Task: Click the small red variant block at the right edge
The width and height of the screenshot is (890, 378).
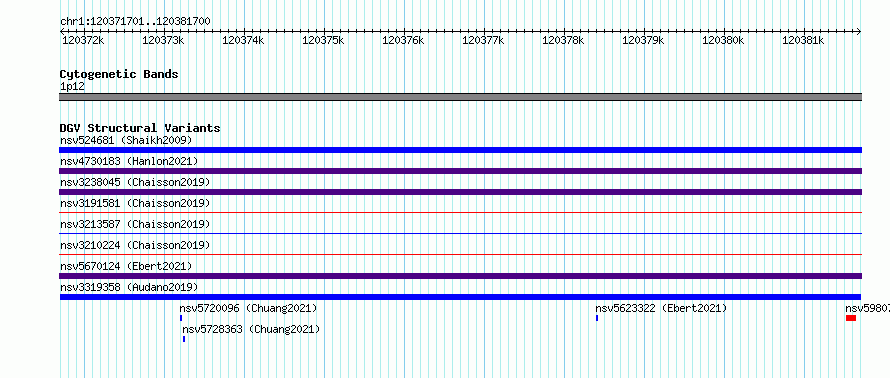Action: [851, 318]
